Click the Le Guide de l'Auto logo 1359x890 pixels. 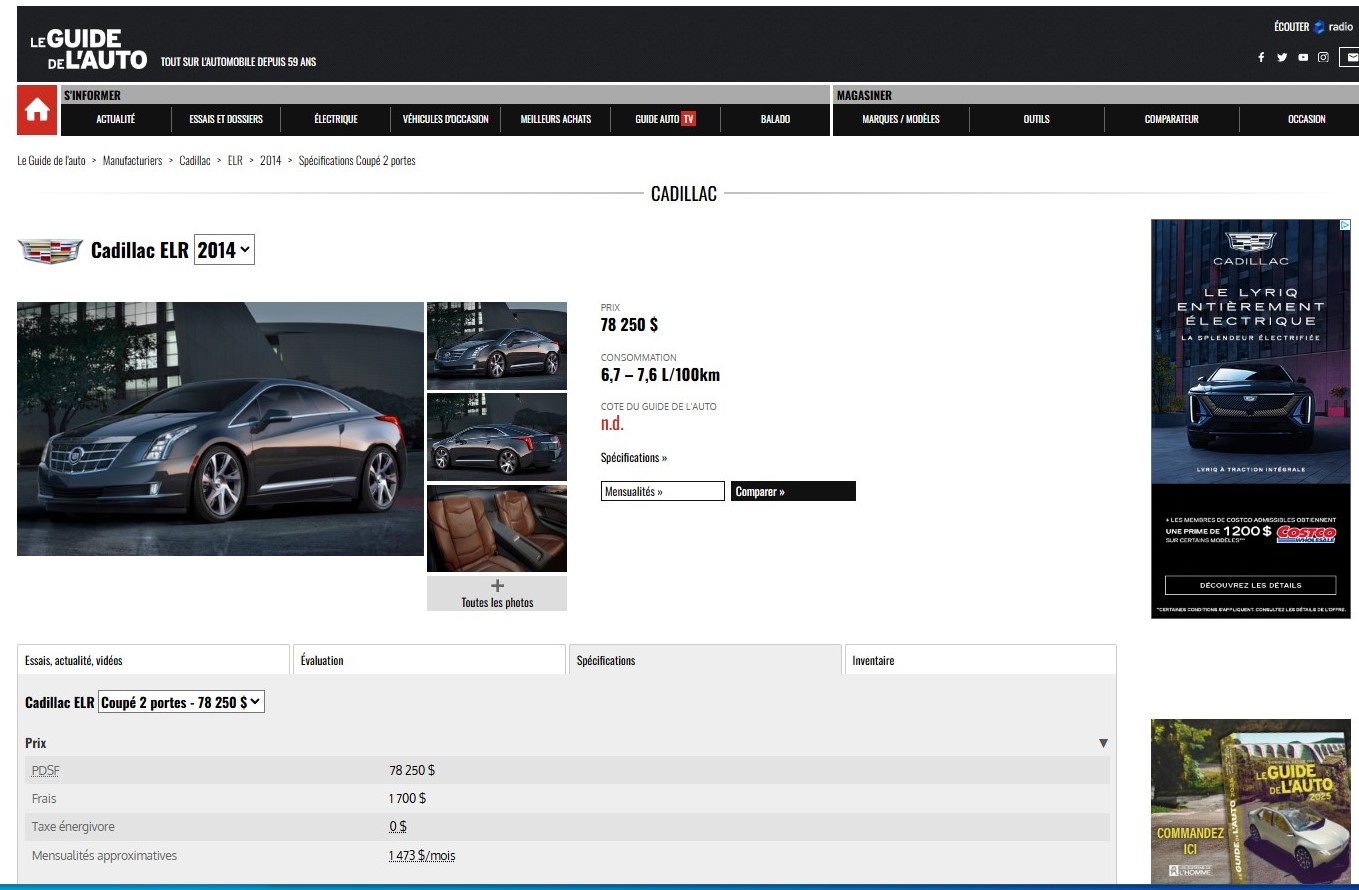tap(89, 49)
